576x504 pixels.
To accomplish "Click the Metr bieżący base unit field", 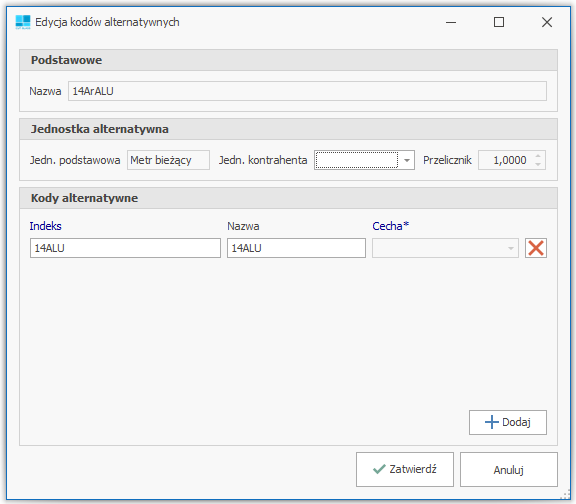I will pos(168,160).
